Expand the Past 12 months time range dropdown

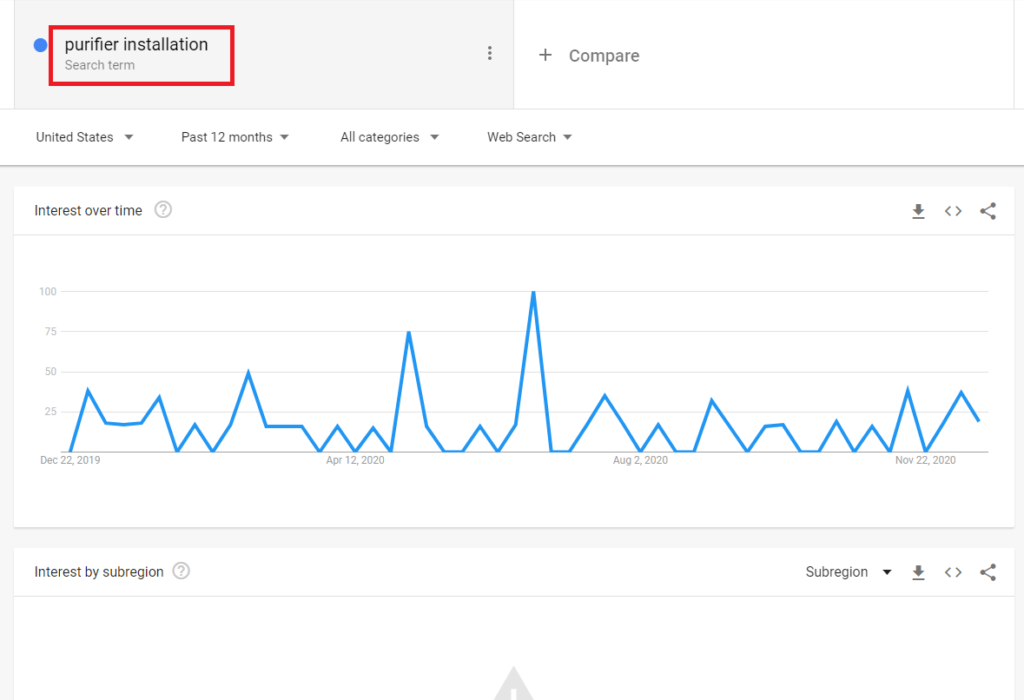point(235,137)
